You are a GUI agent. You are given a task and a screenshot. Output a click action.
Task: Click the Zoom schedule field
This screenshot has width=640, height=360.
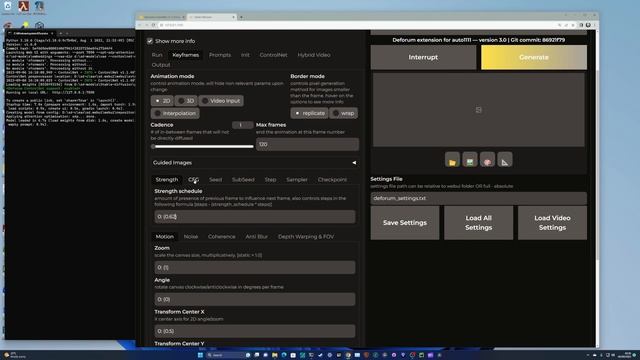pyautogui.click(x=255, y=267)
